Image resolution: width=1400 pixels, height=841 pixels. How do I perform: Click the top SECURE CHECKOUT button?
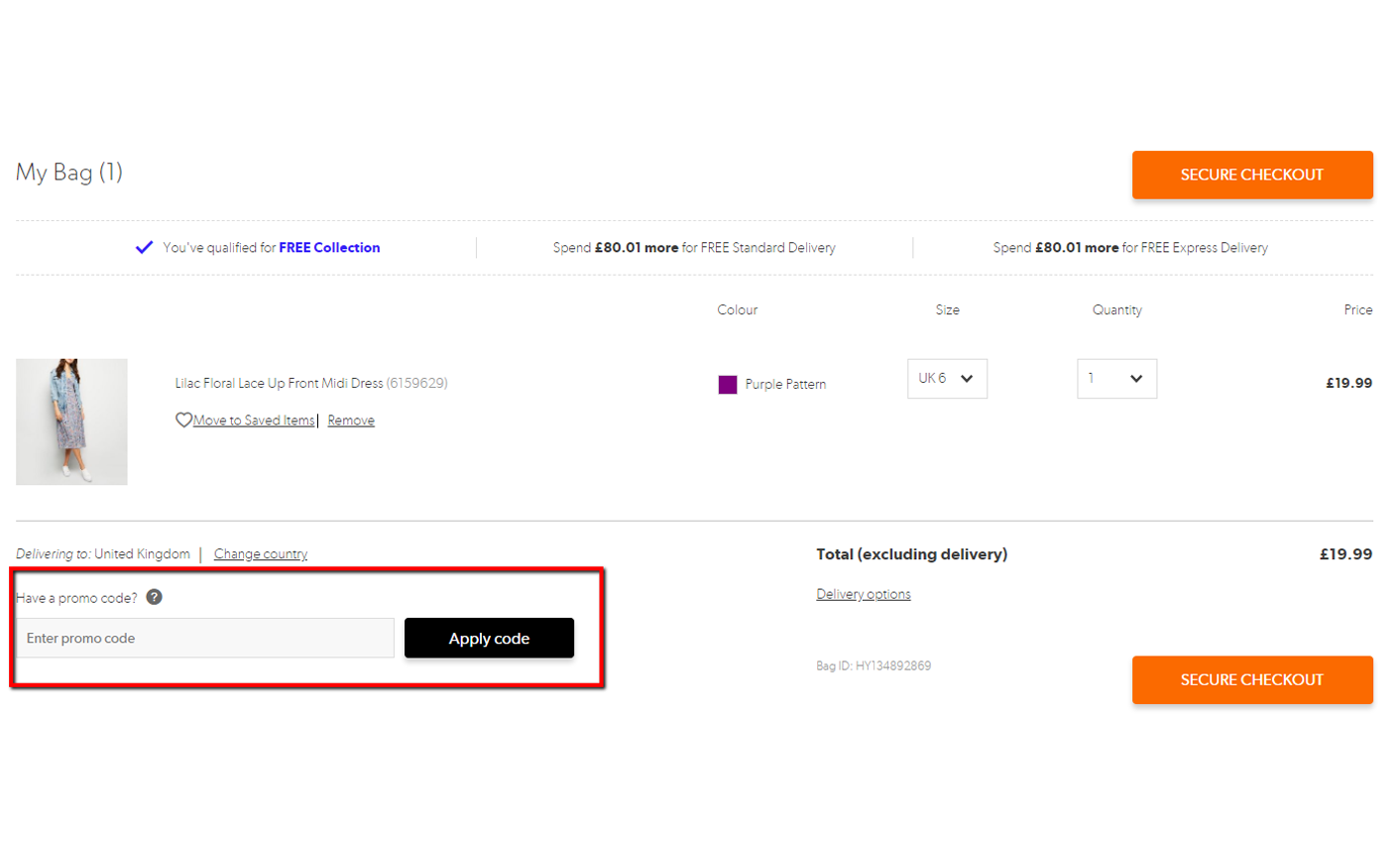tap(1251, 175)
